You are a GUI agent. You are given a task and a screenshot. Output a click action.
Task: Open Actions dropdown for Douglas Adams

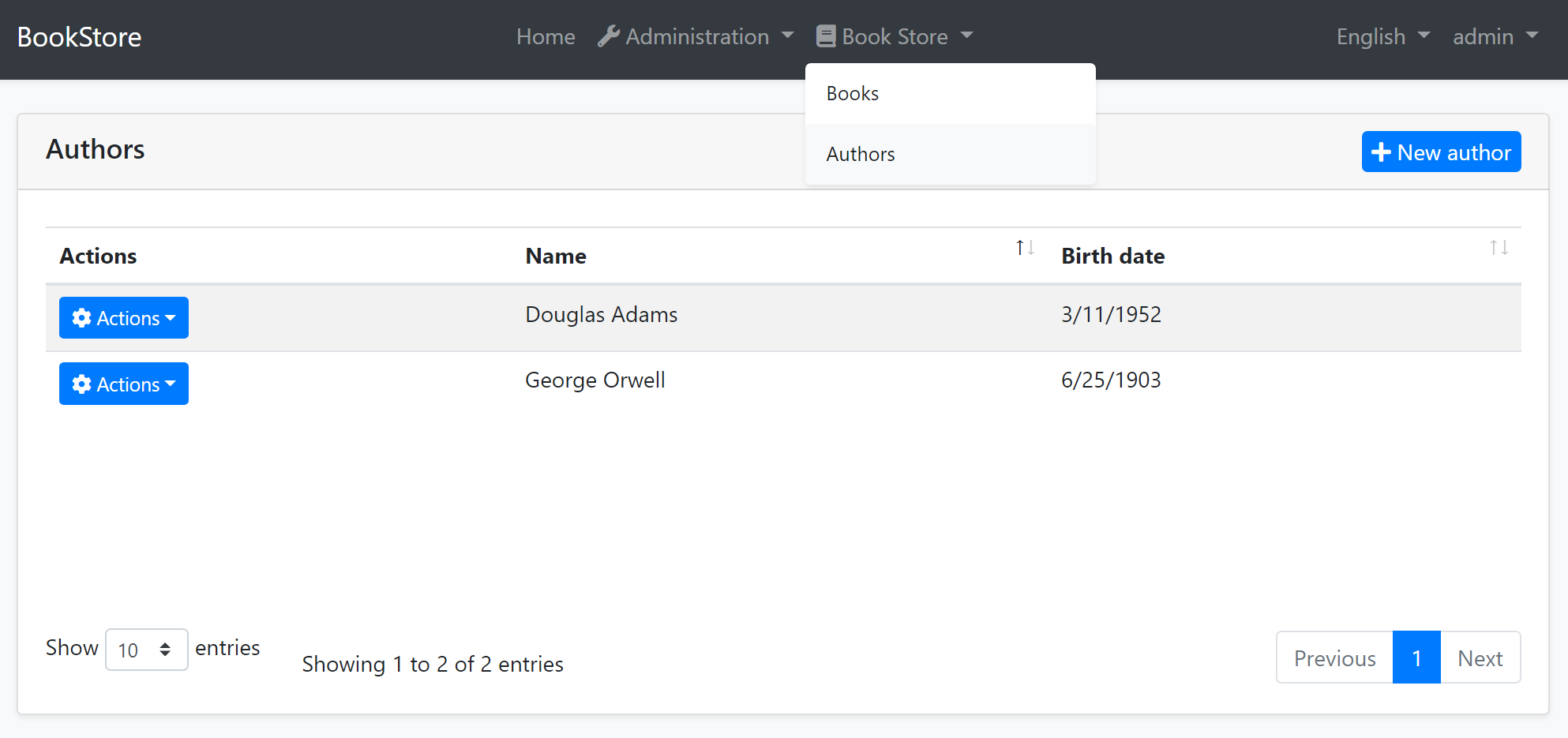[124, 318]
